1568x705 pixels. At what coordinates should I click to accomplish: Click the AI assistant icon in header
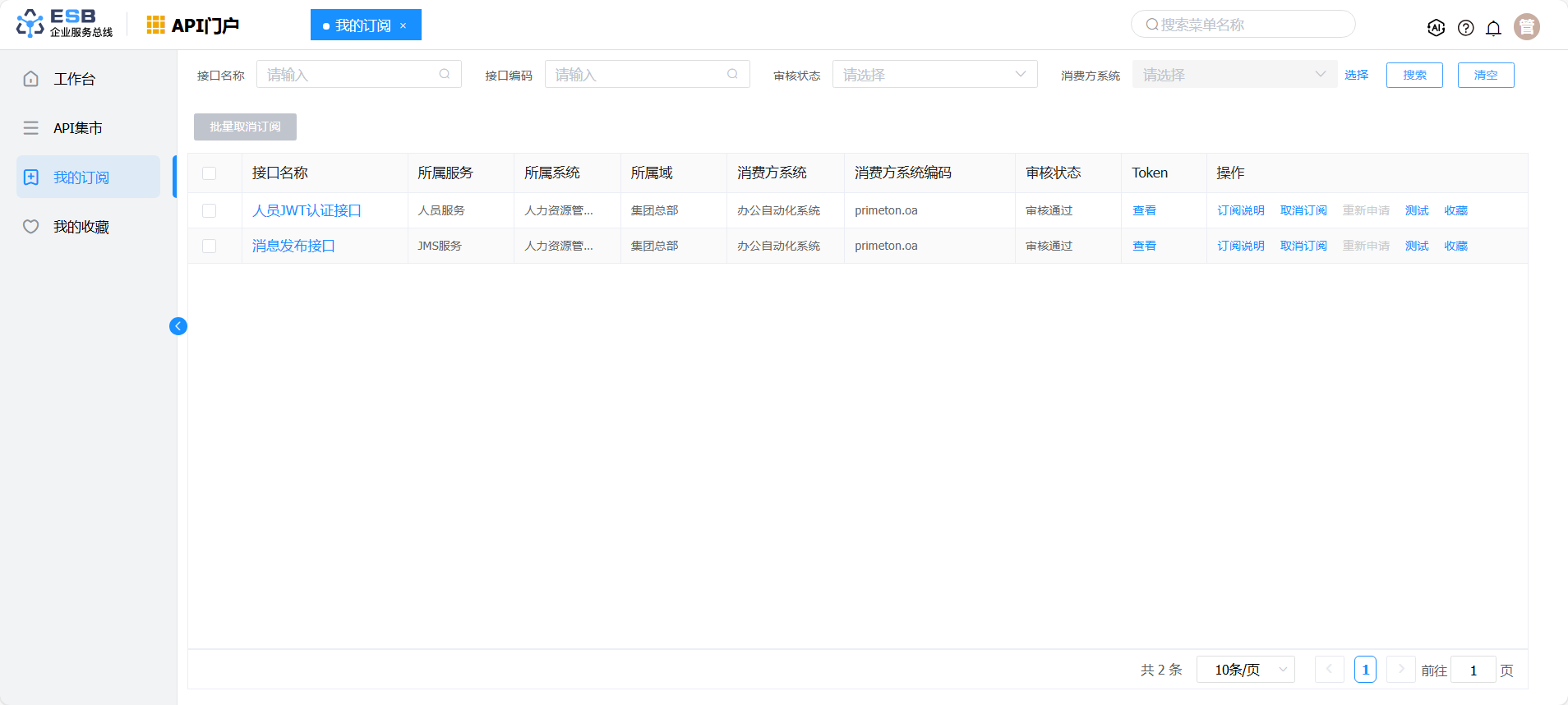coord(1436,27)
